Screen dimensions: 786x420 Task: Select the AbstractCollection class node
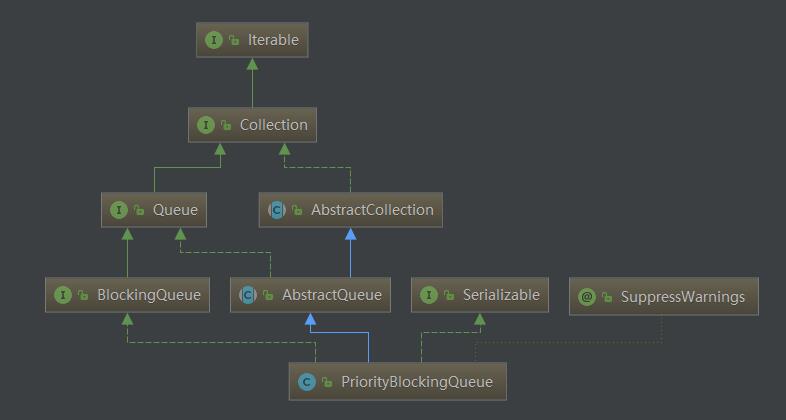coord(350,210)
